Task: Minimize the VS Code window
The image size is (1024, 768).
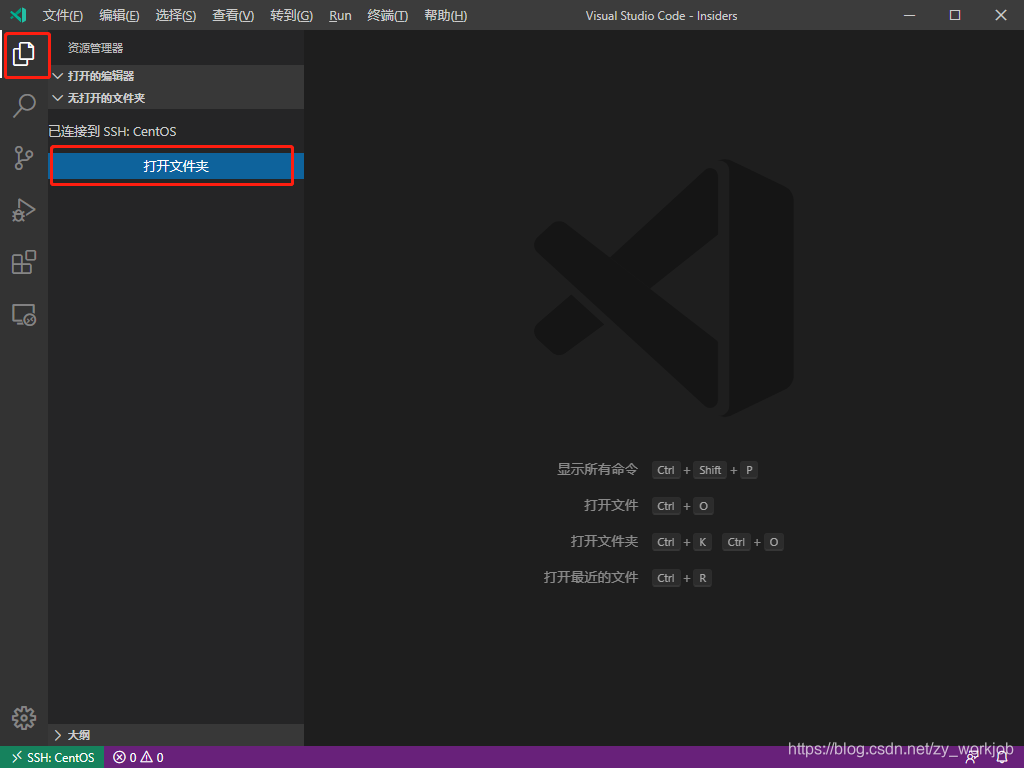Action: pyautogui.click(x=909, y=15)
